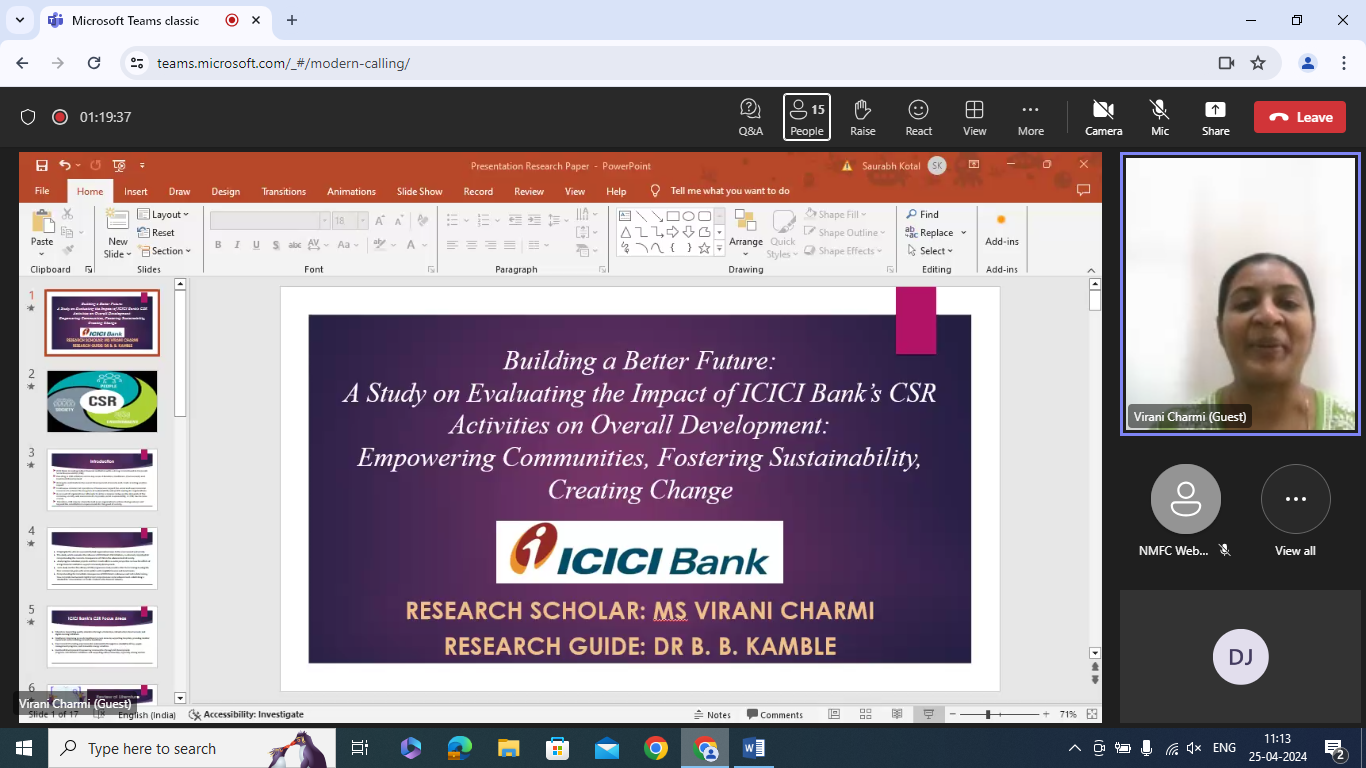This screenshot has height=768, width=1366.
Task: Open the Select dropdown in Editing
Action: point(930,251)
